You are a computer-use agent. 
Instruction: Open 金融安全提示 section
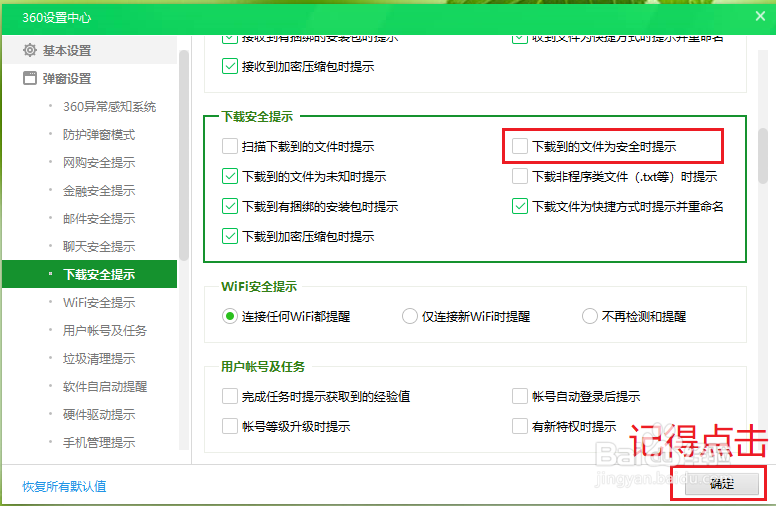click(99, 191)
